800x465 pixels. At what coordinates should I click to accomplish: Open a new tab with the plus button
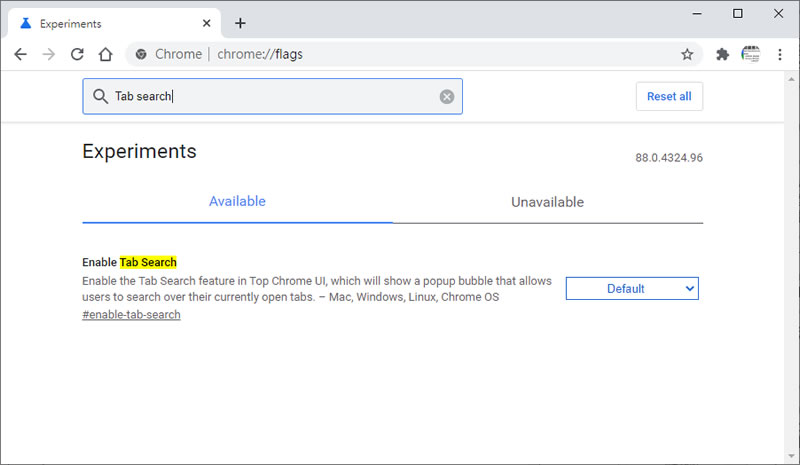click(240, 23)
